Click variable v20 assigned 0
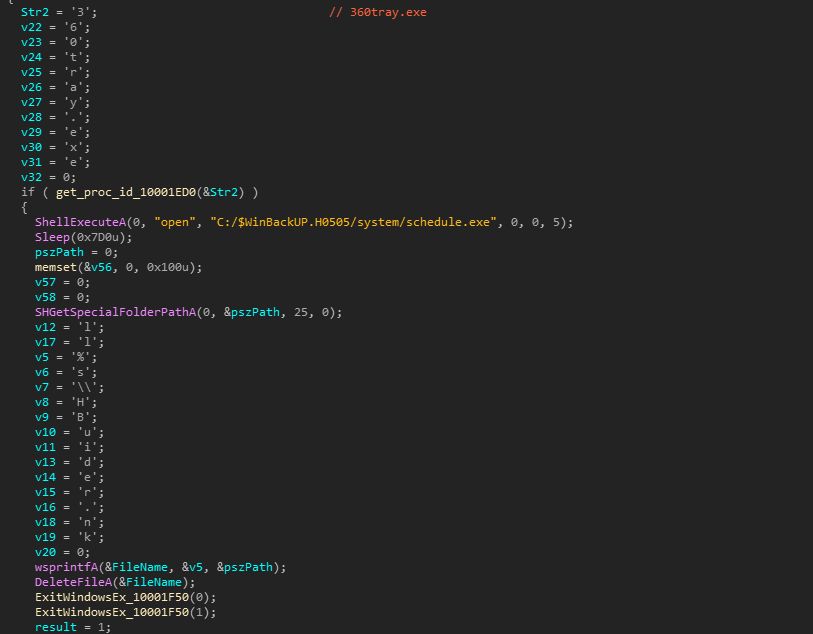 45,553
